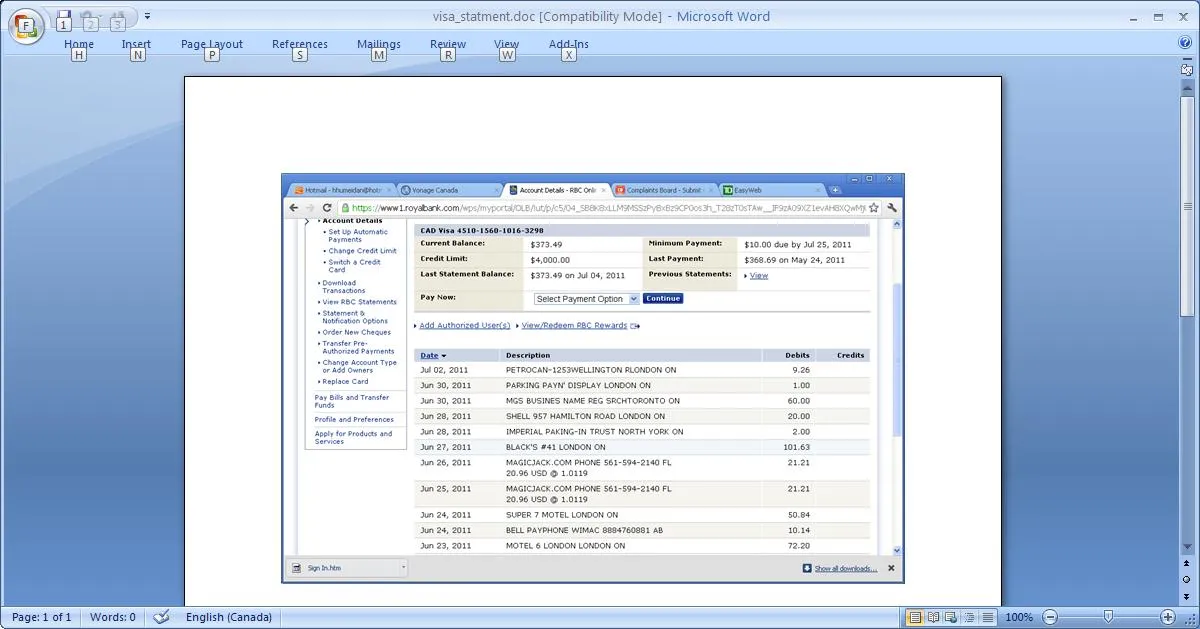
Task: Open the Insert ribbon tab
Action: 136,44
